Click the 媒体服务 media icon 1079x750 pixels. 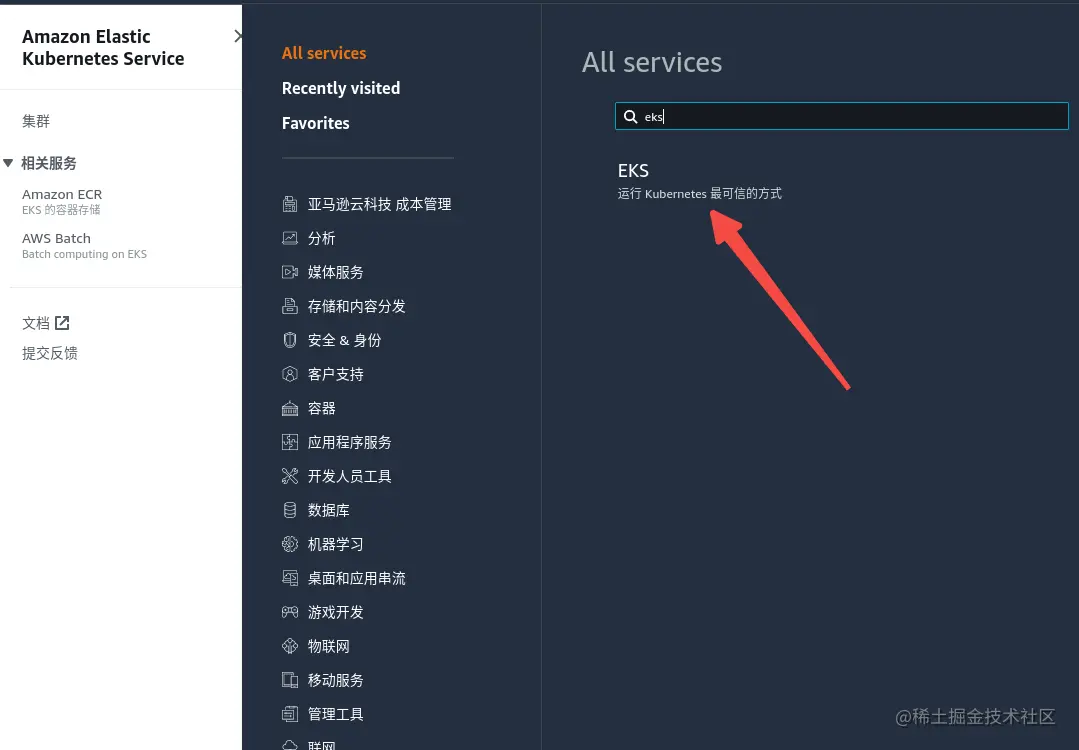[290, 272]
